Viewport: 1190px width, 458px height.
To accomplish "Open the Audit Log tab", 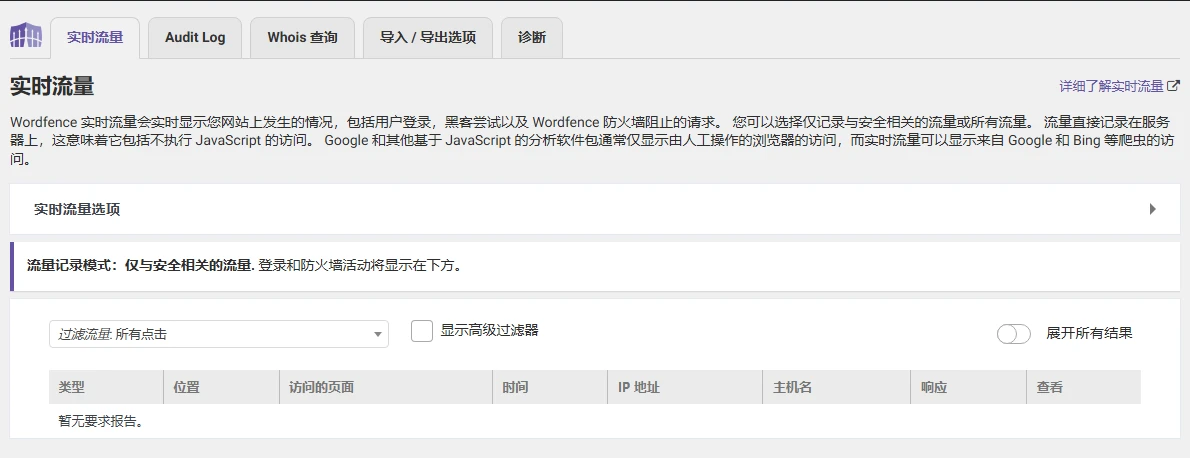I will tap(195, 37).
